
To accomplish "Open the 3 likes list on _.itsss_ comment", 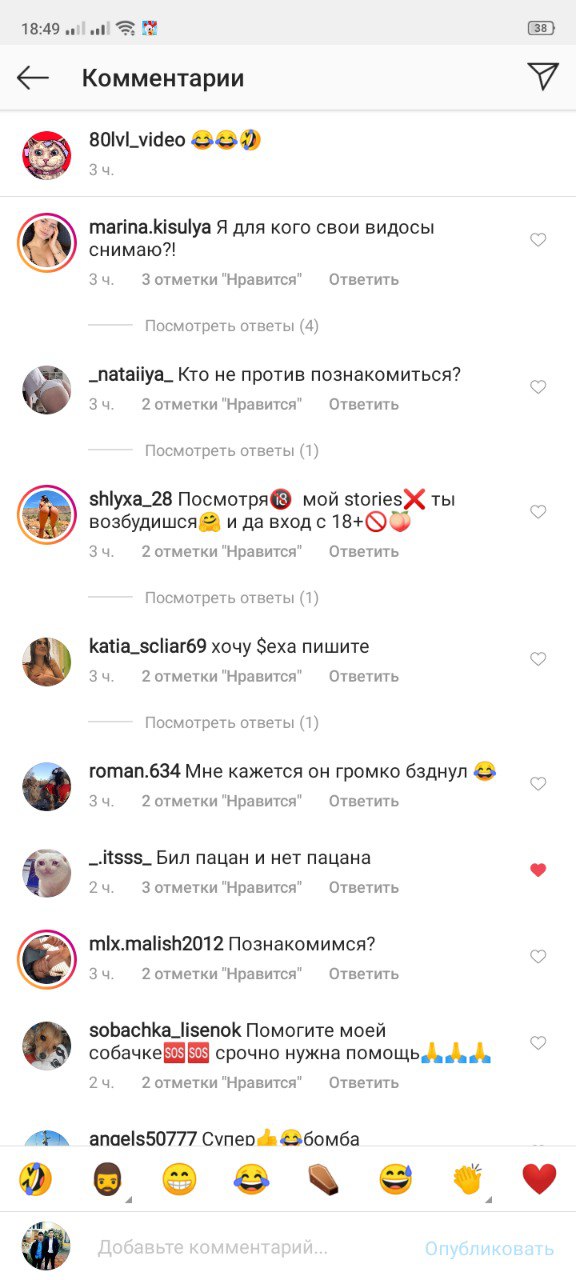I will (x=221, y=888).
